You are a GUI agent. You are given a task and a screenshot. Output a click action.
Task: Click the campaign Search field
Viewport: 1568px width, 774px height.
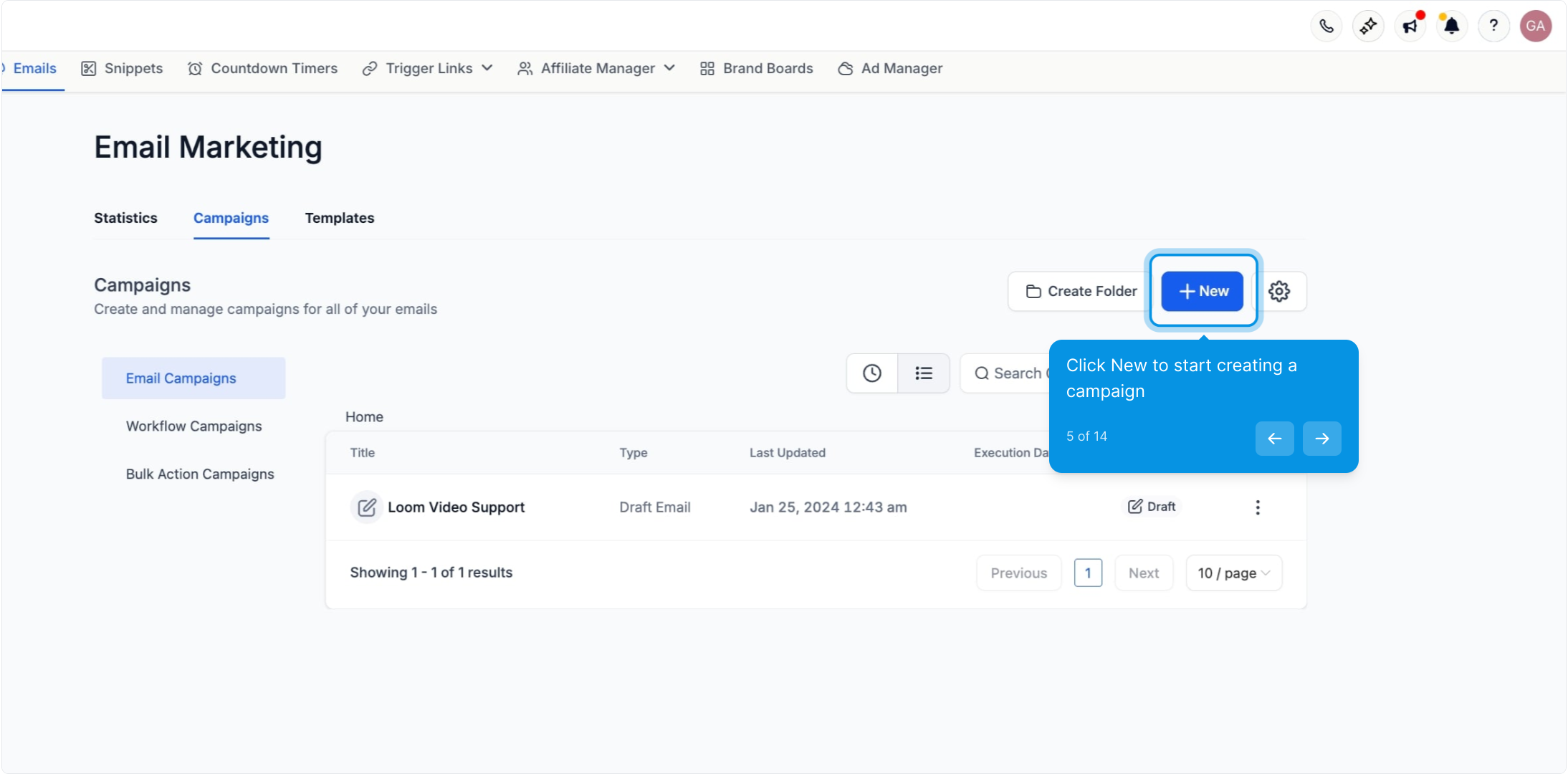tap(1010, 373)
